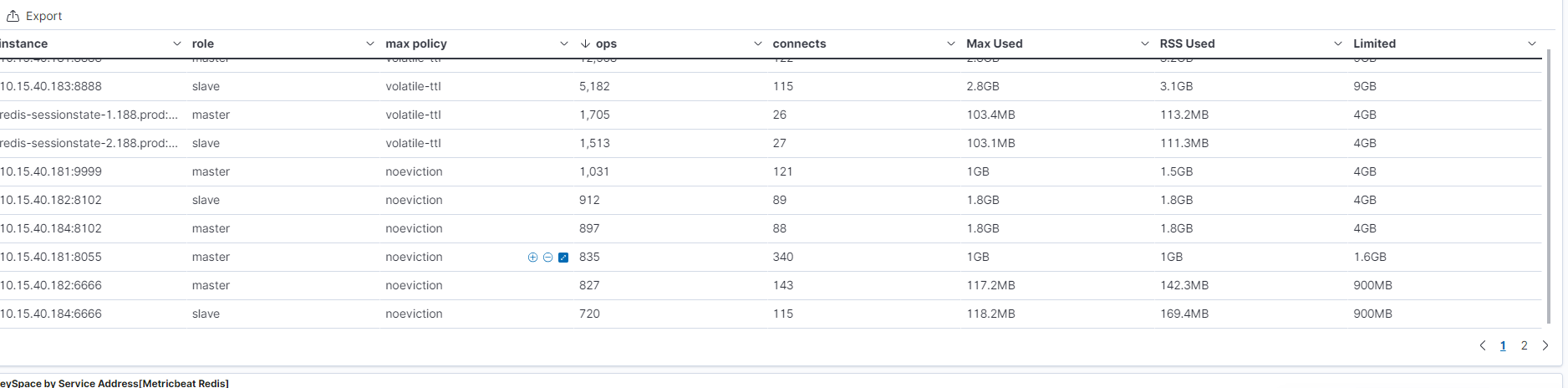Viewport: 1568px width, 388px height.
Task: Open Limited column options chevron
Action: (x=1531, y=43)
